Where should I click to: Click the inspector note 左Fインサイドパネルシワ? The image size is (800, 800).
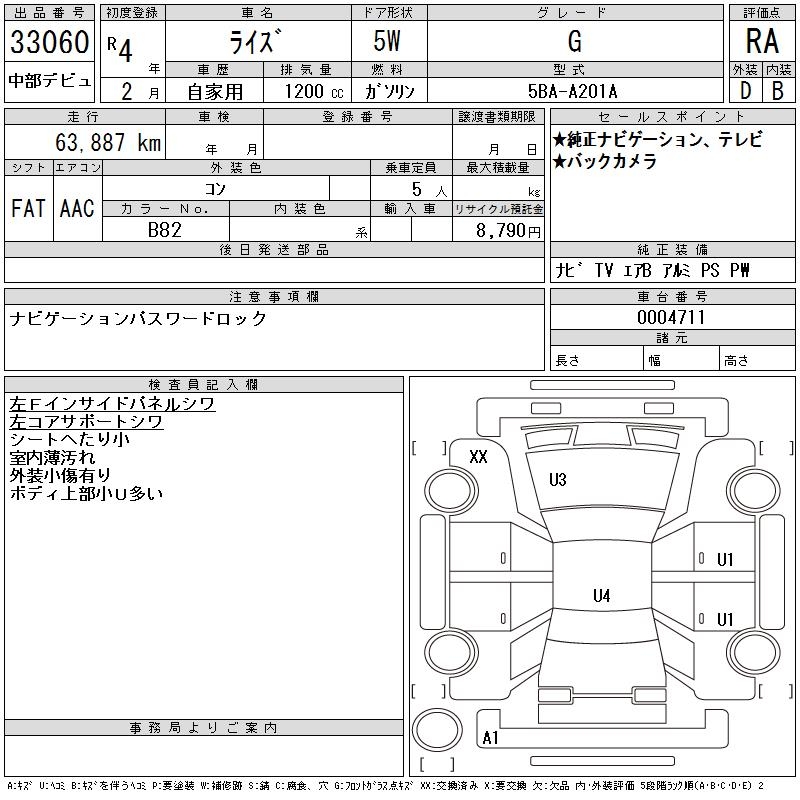112,404
